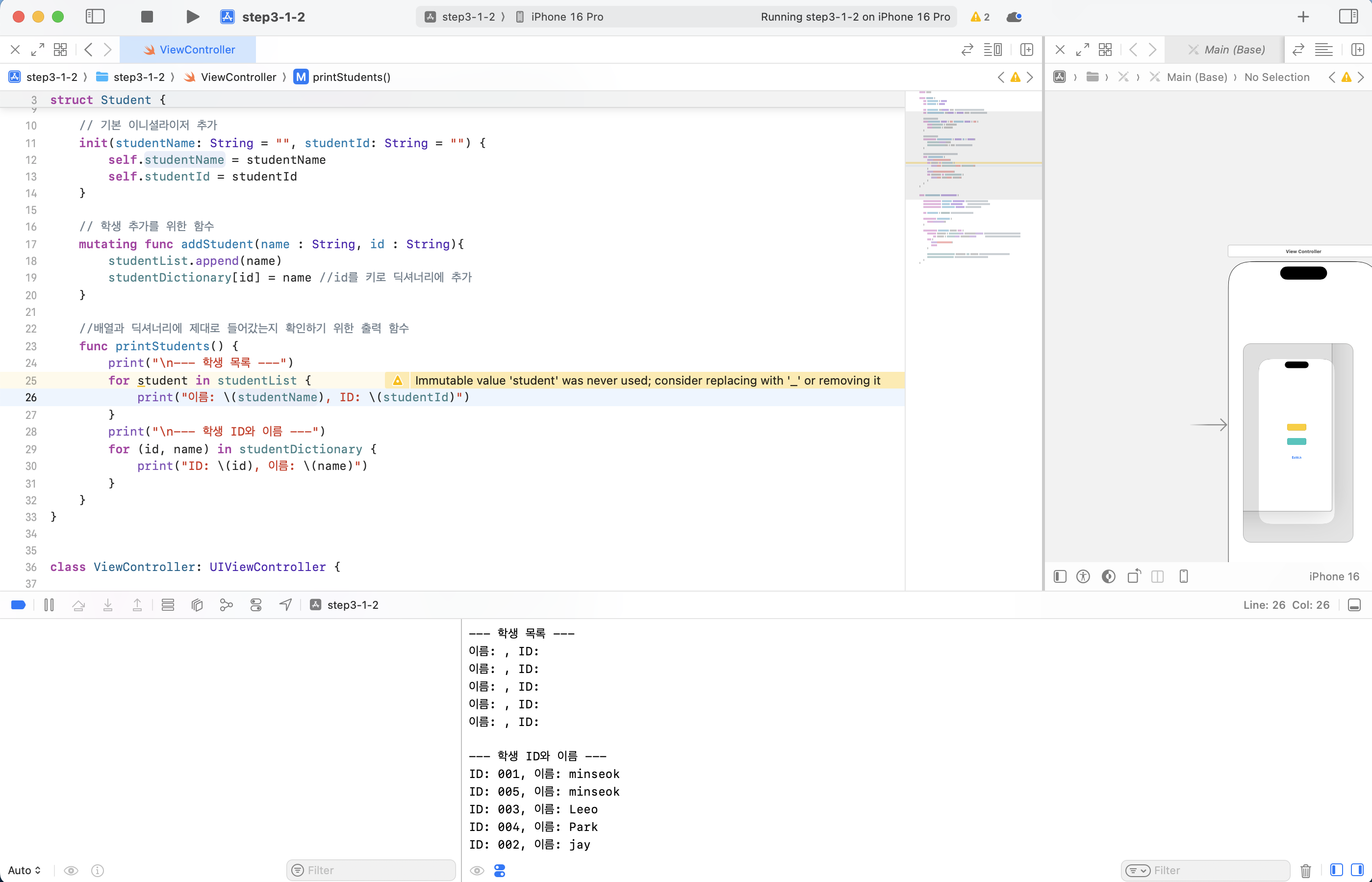Open accessibility options in canvas bar
1372x882 pixels.
pyautogui.click(x=1083, y=576)
